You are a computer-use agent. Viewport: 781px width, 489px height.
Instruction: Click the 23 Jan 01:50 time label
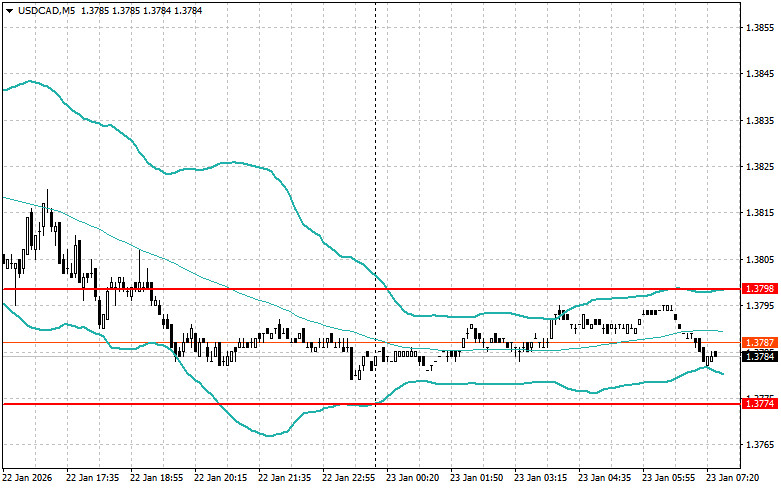pyautogui.click(x=477, y=478)
